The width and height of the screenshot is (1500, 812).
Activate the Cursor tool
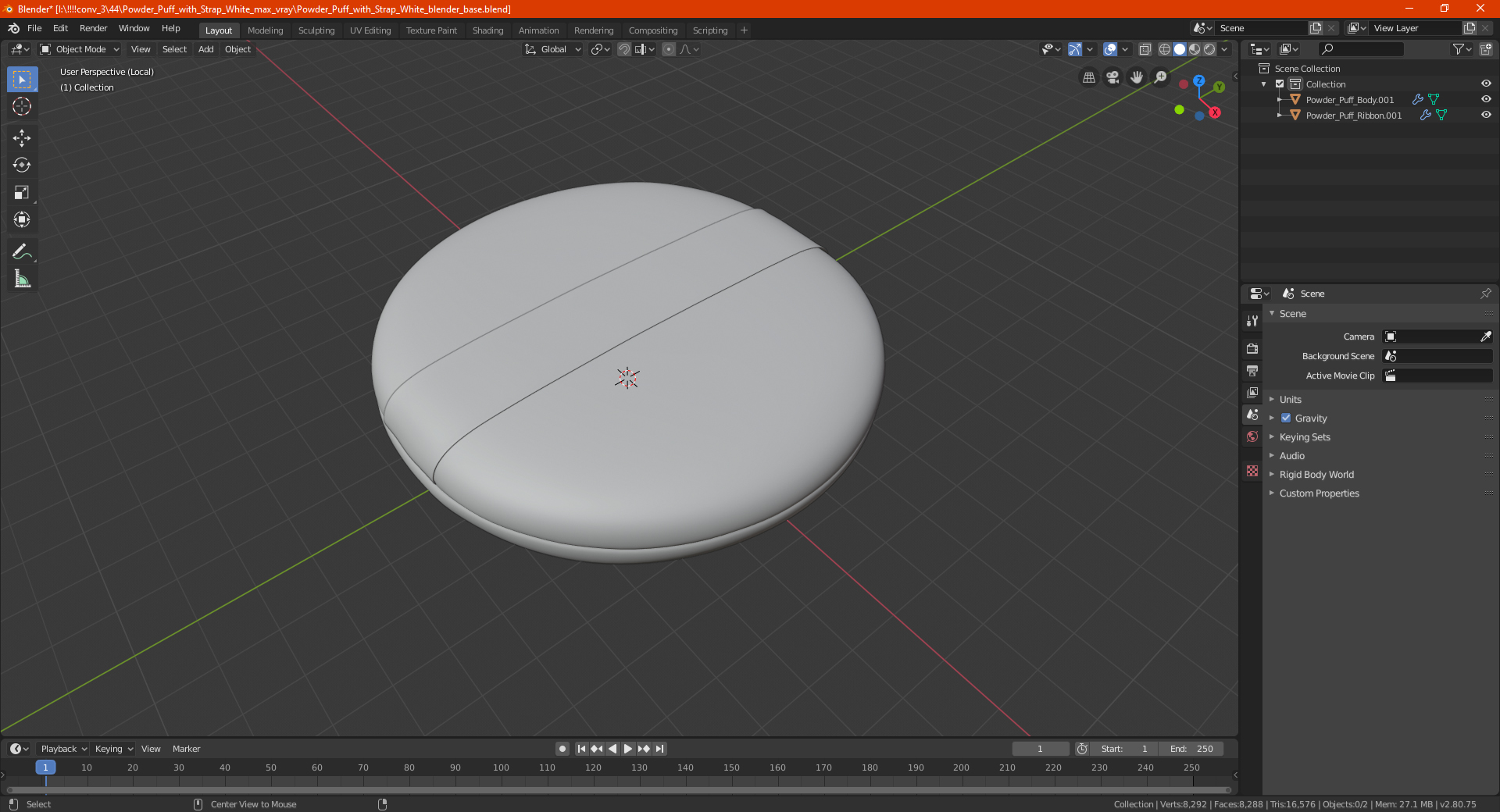22,107
